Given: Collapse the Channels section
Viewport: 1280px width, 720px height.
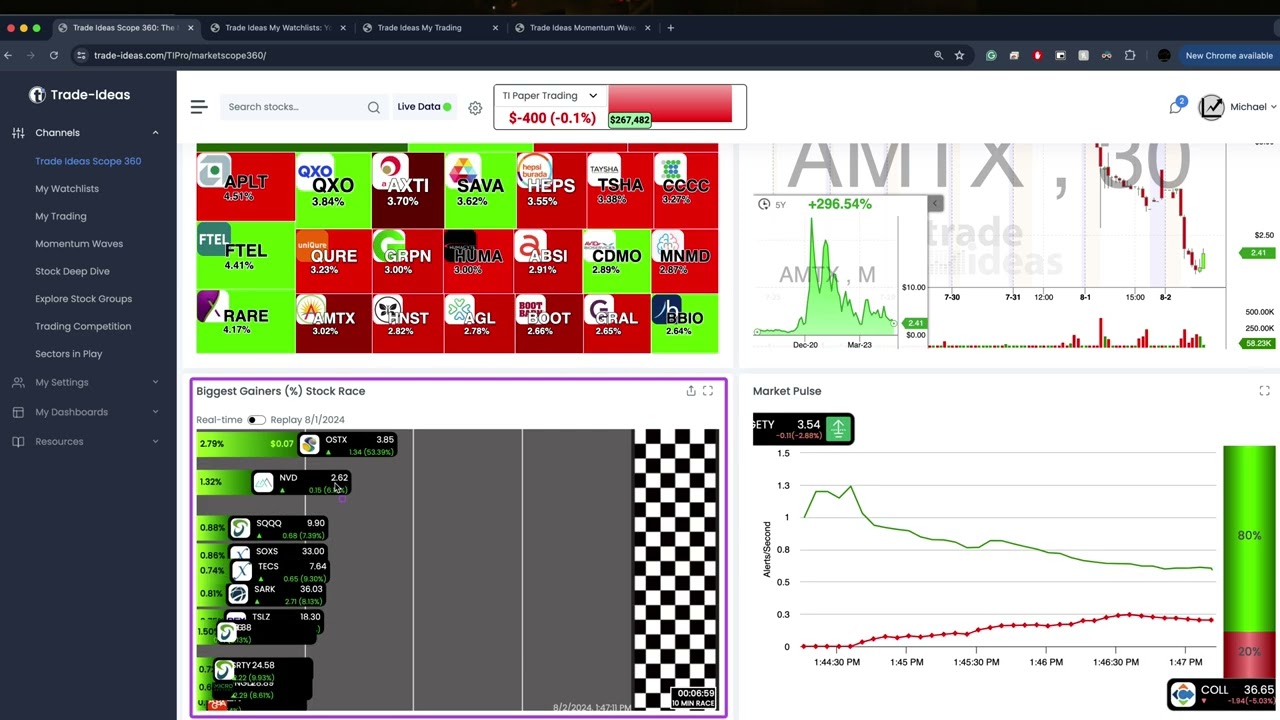Looking at the screenshot, I should tap(155, 133).
